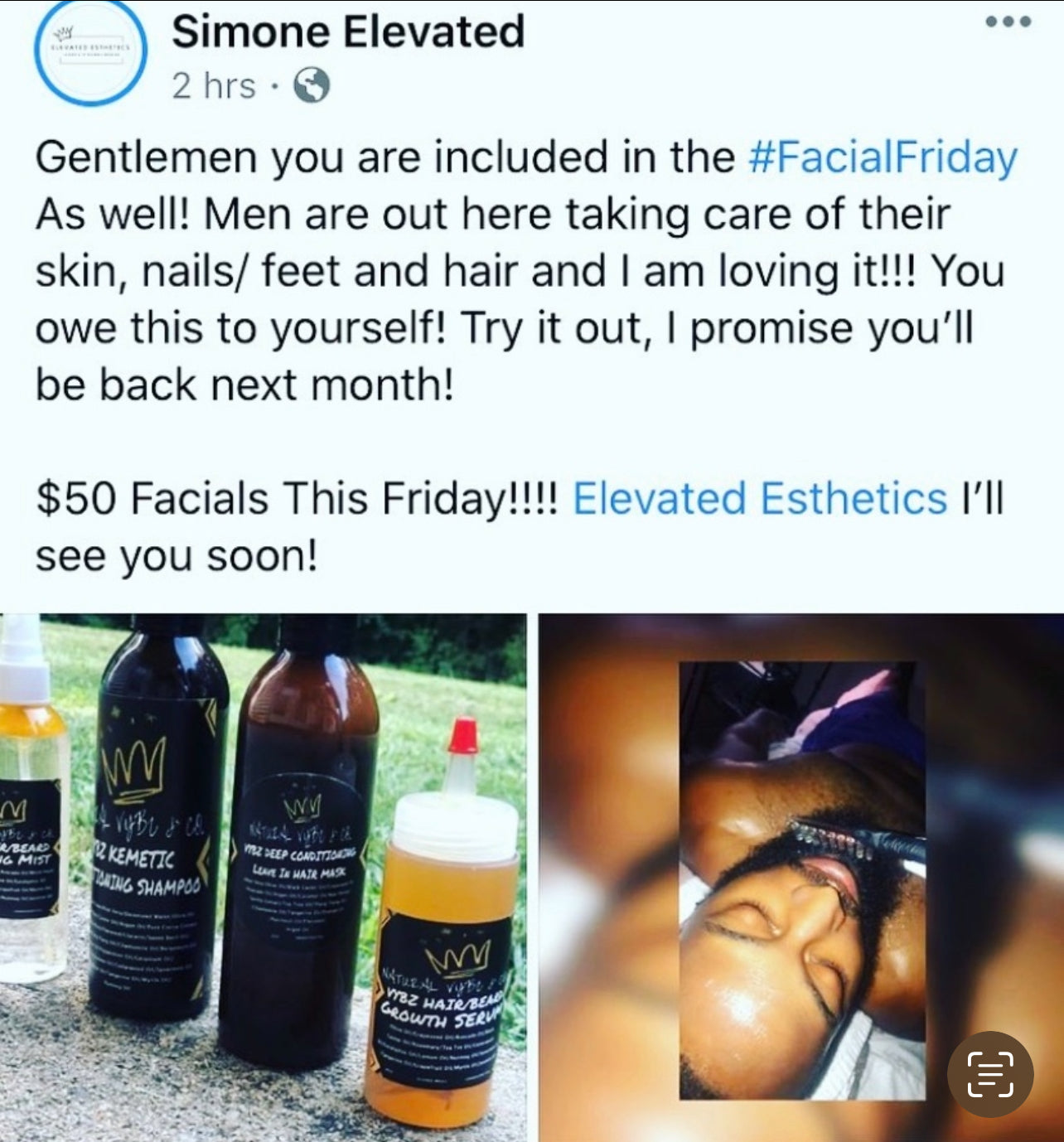Click the 'see you soon!' closing line

tap(176, 556)
